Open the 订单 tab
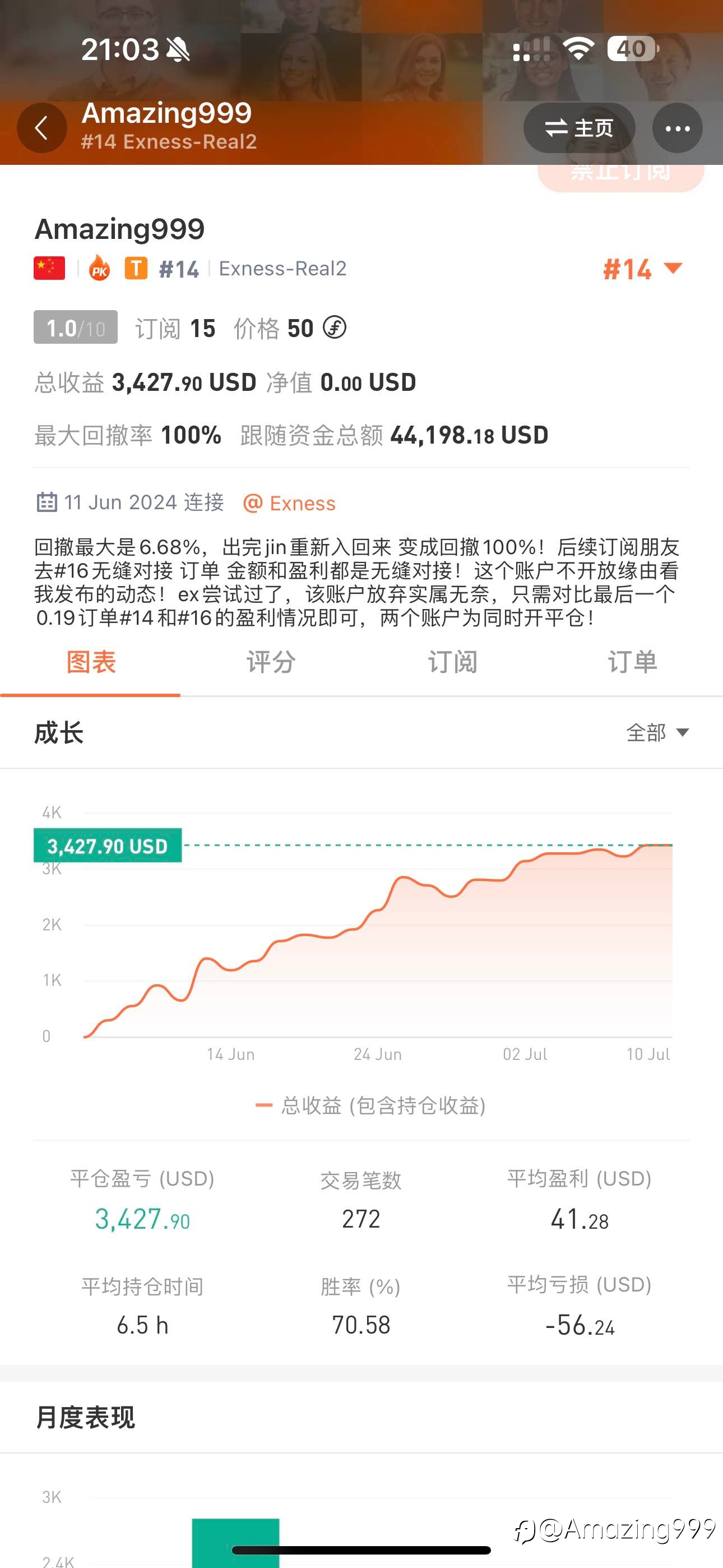The height and width of the screenshot is (1568, 723). pos(633,662)
